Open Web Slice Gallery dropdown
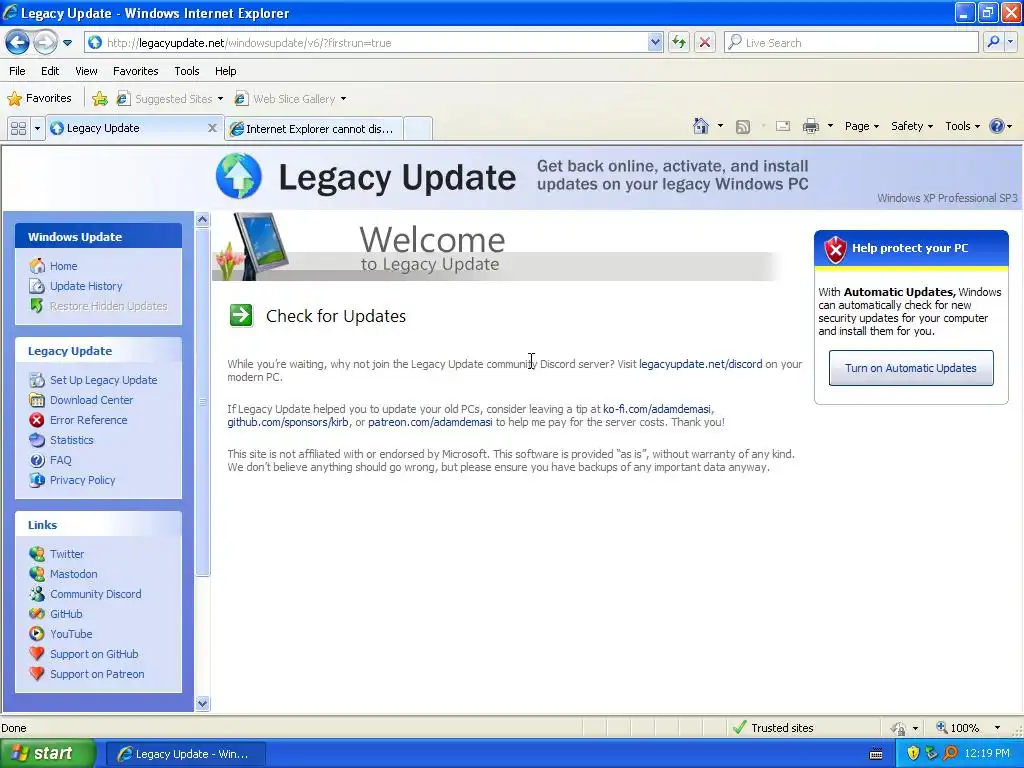 (291, 99)
